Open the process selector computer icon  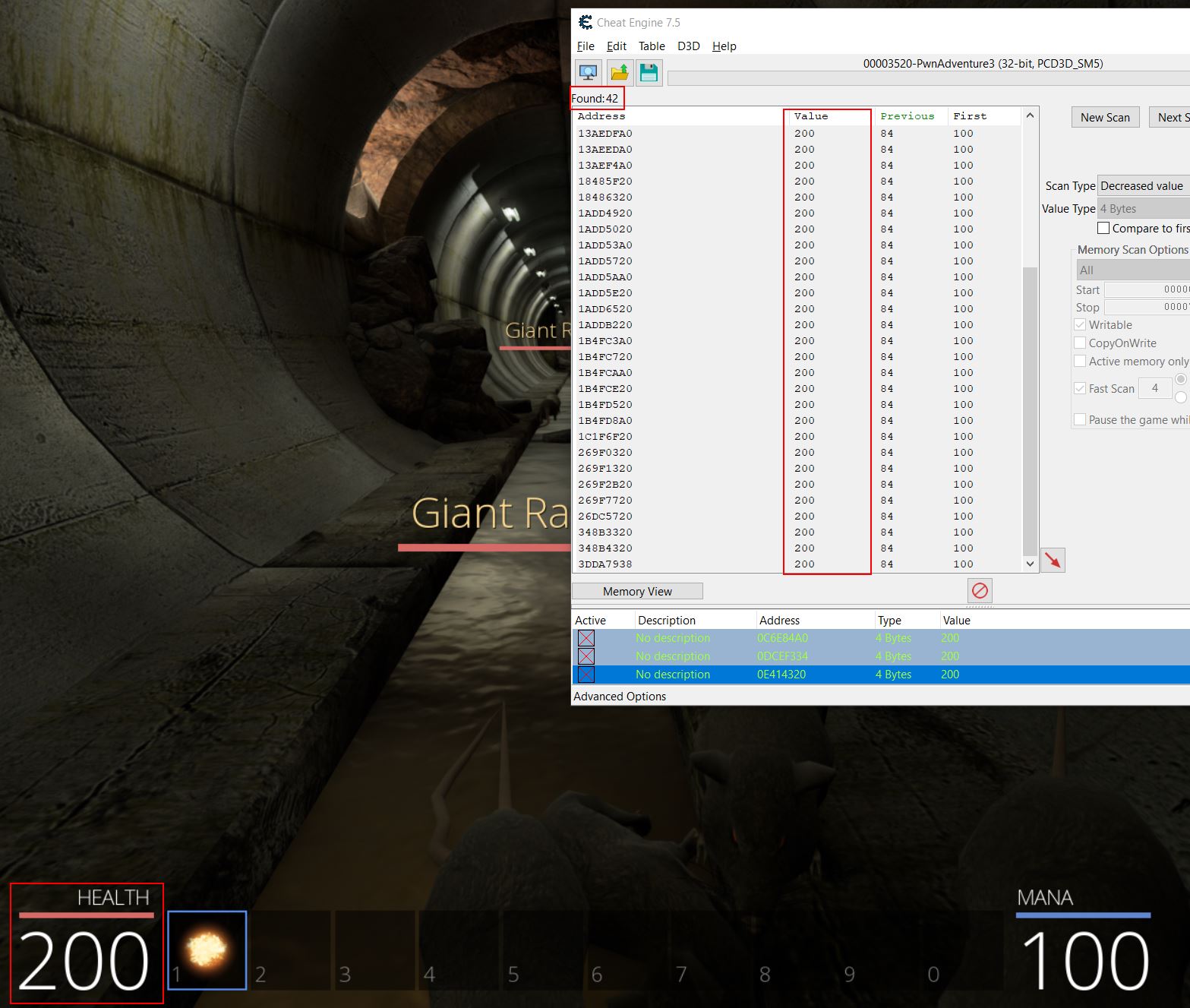coord(588,73)
